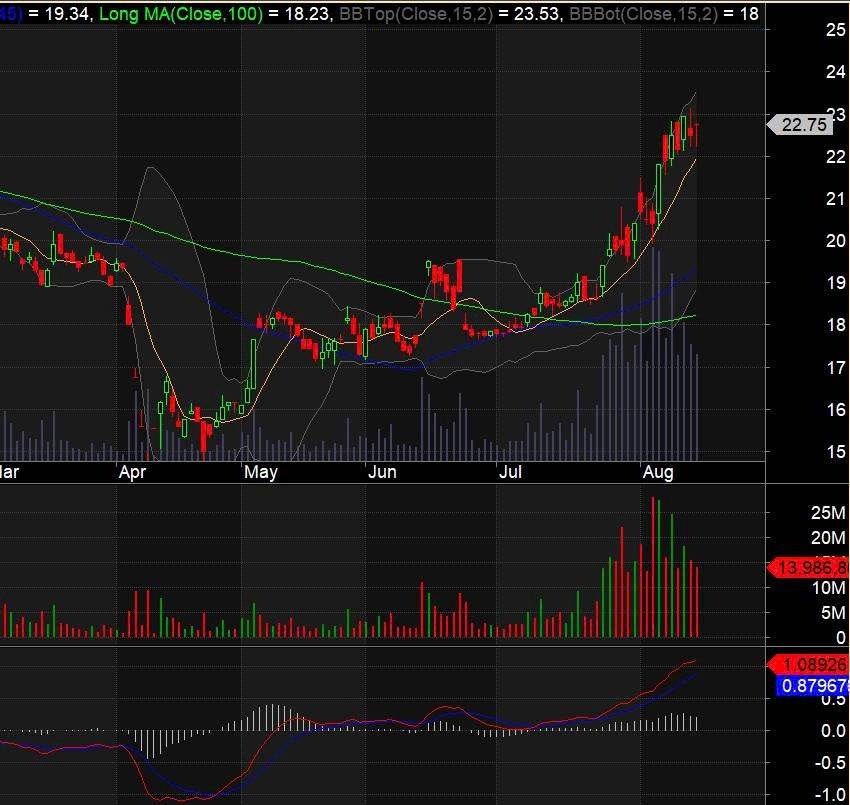Click the 10M volume axis label

(828, 588)
